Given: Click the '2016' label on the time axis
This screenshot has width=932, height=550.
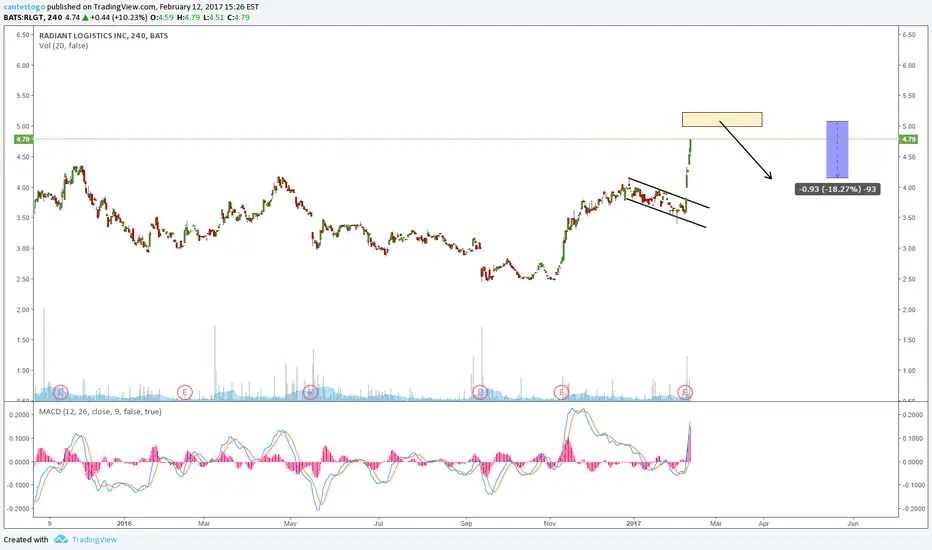Looking at the screenshot, I should click(124, 524).
